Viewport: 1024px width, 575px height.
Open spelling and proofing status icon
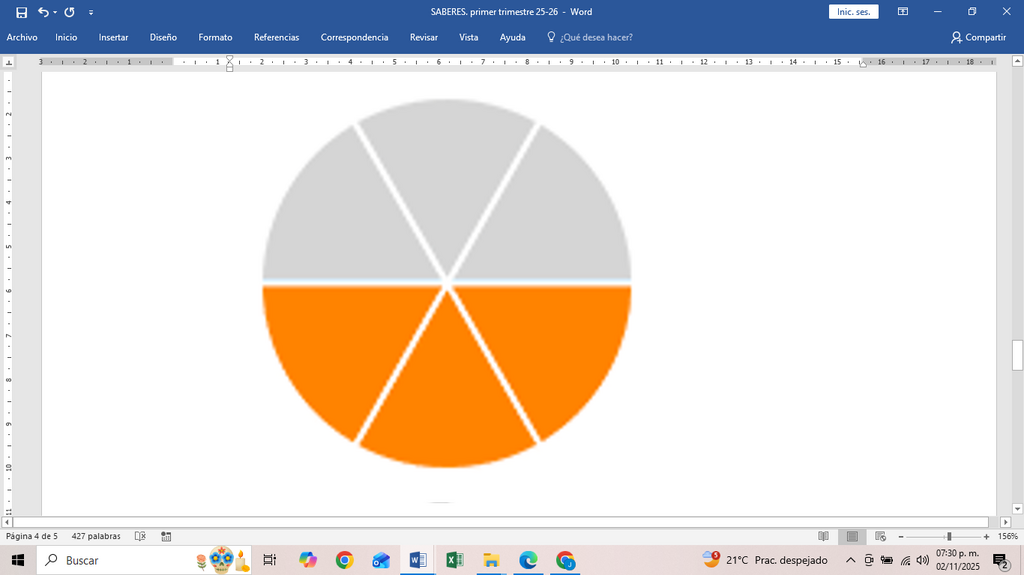pos(140,536)
